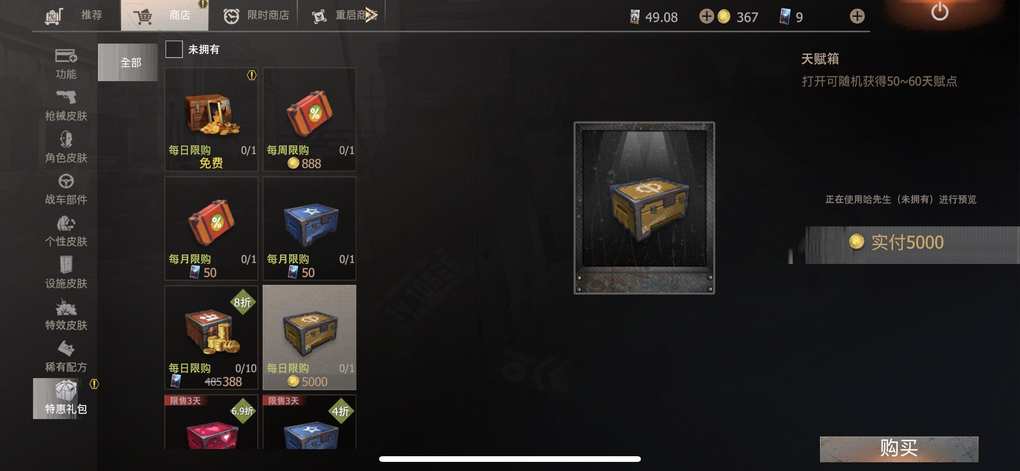Screen dimensions: 1020x471
Task: Click the 实付5000 price bar
Action: pyautogui.click(x=904, y=243)
